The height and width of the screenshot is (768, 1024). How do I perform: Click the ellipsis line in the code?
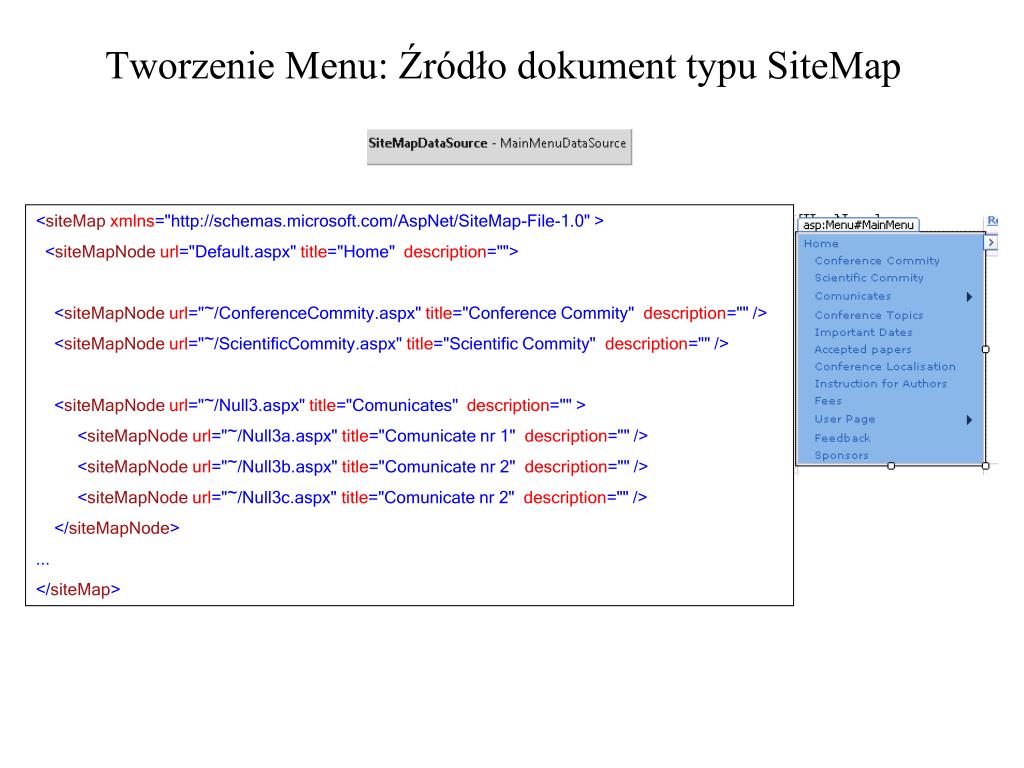[x=43, y=562]
